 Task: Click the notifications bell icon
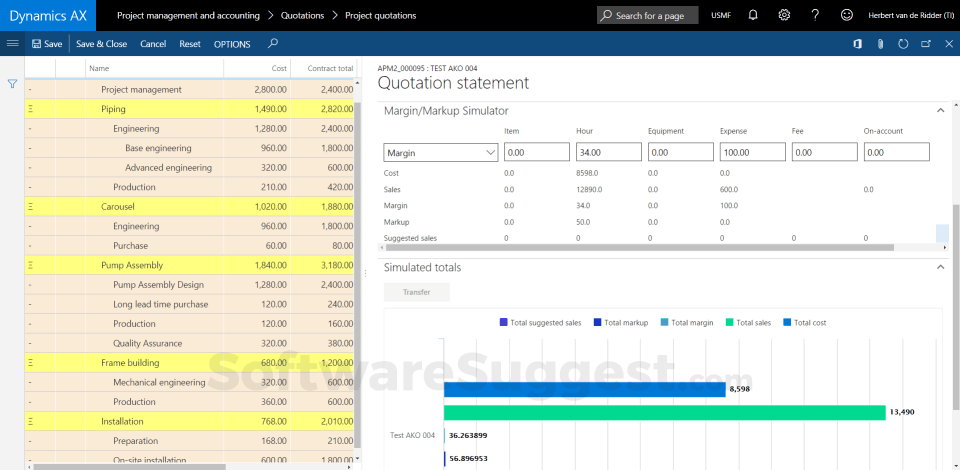point(753,15)
